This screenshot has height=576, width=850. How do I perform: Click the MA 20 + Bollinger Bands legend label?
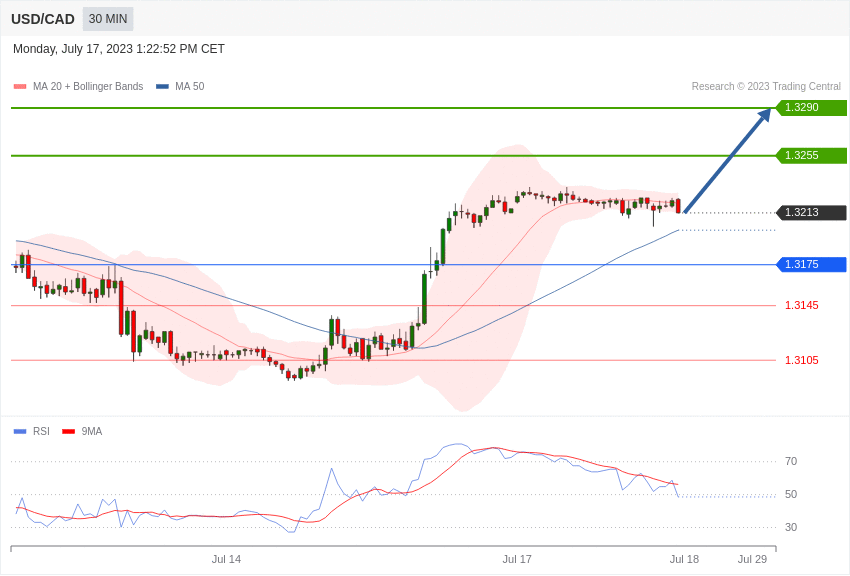coord(88,86)
